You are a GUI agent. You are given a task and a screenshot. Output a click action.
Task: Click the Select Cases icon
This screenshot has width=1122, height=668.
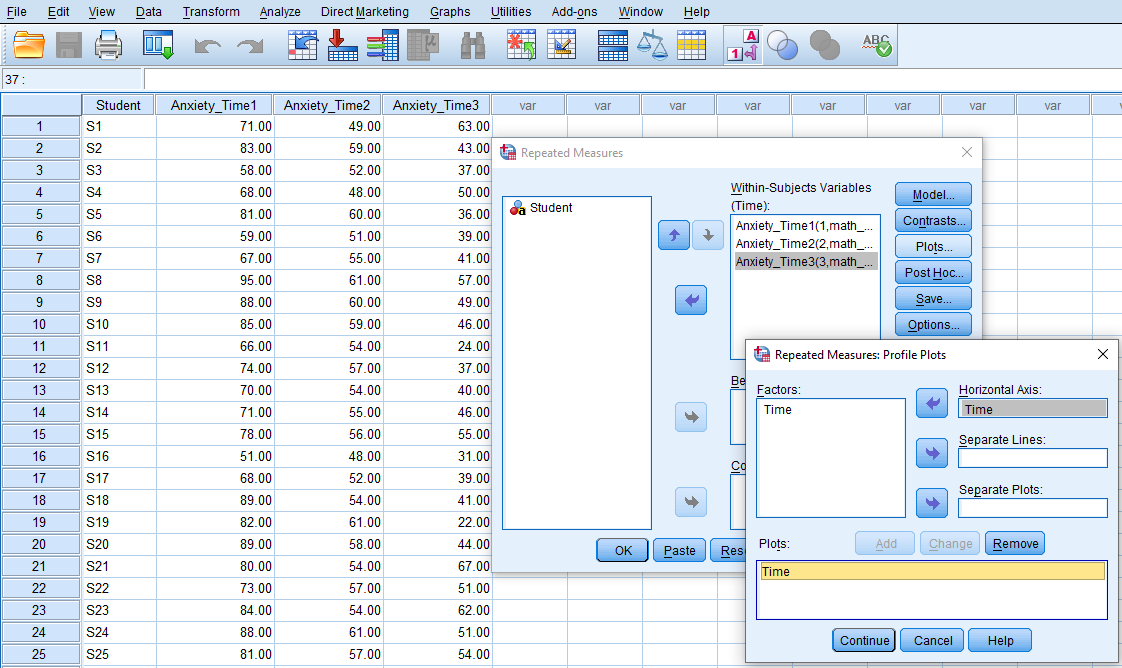tap(691, 45)
